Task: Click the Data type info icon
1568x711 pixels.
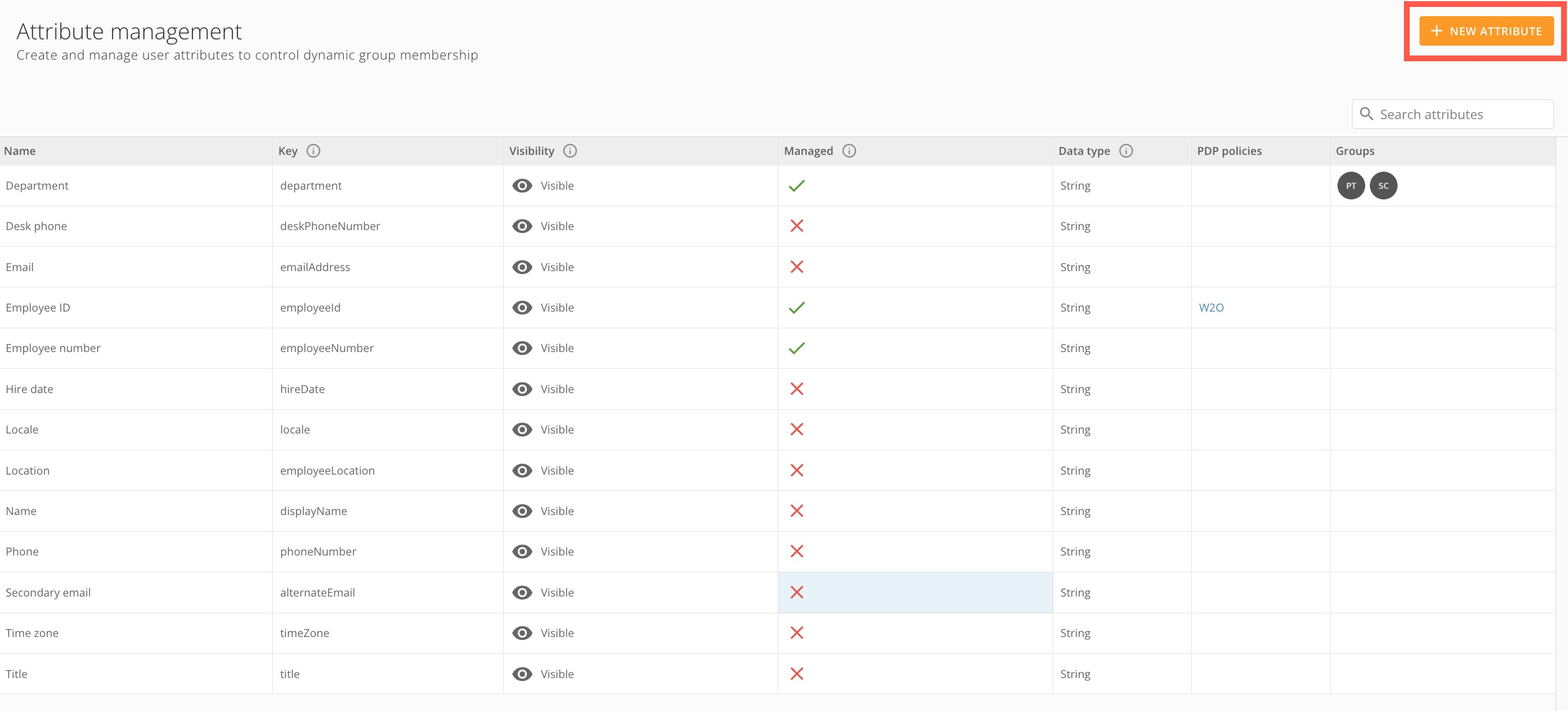Action: (1125, 150)
